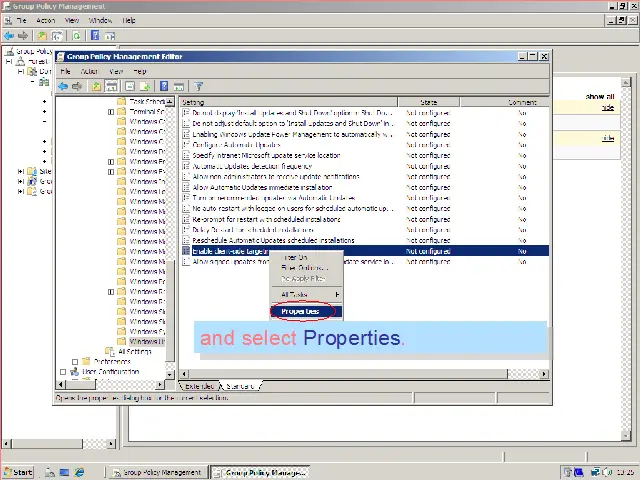The height and width of the screenshot is (480, 640).
Task: Click the Comment column header
Action: [x=504, y=102]
